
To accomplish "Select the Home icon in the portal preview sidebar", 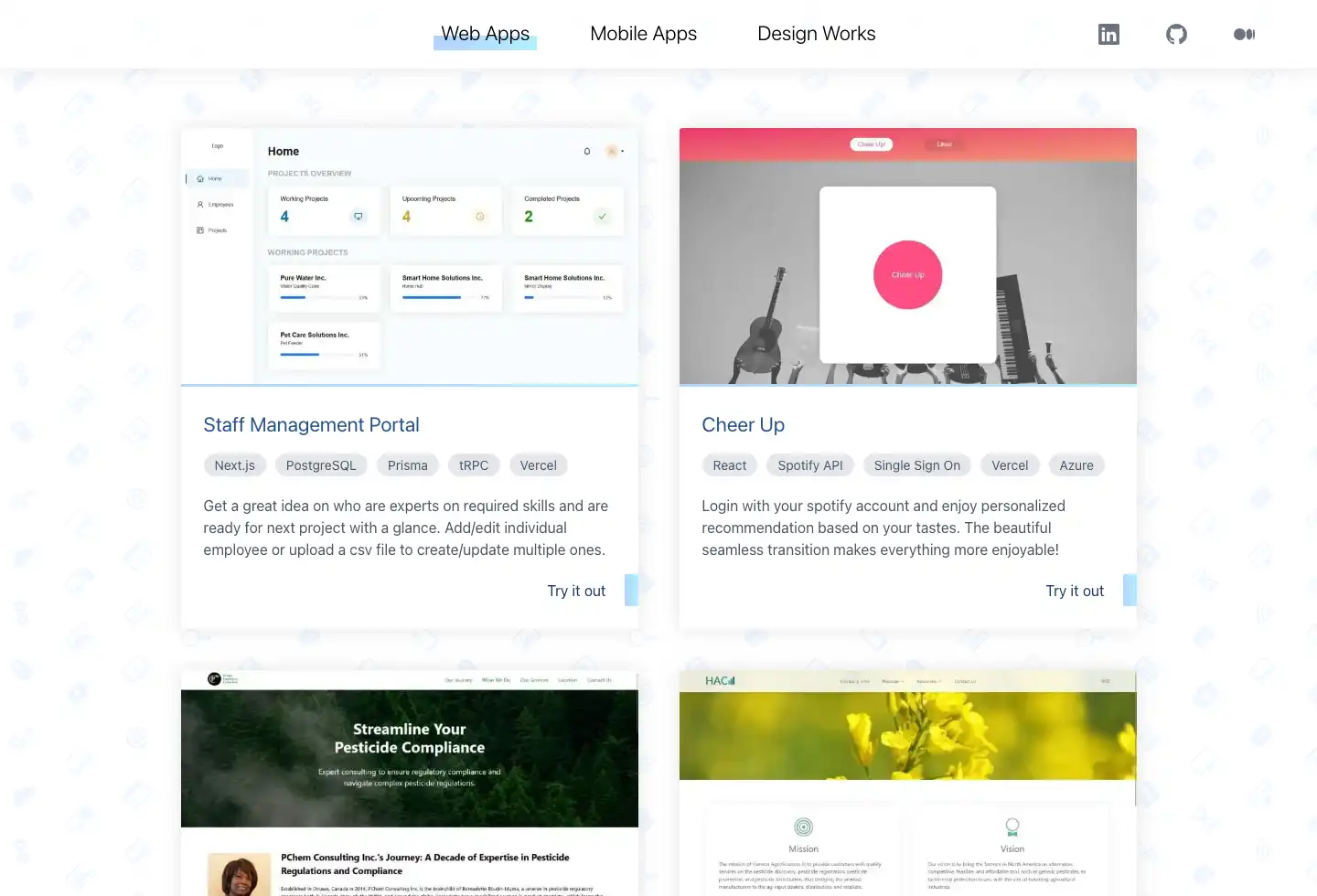I will (199, 178).
